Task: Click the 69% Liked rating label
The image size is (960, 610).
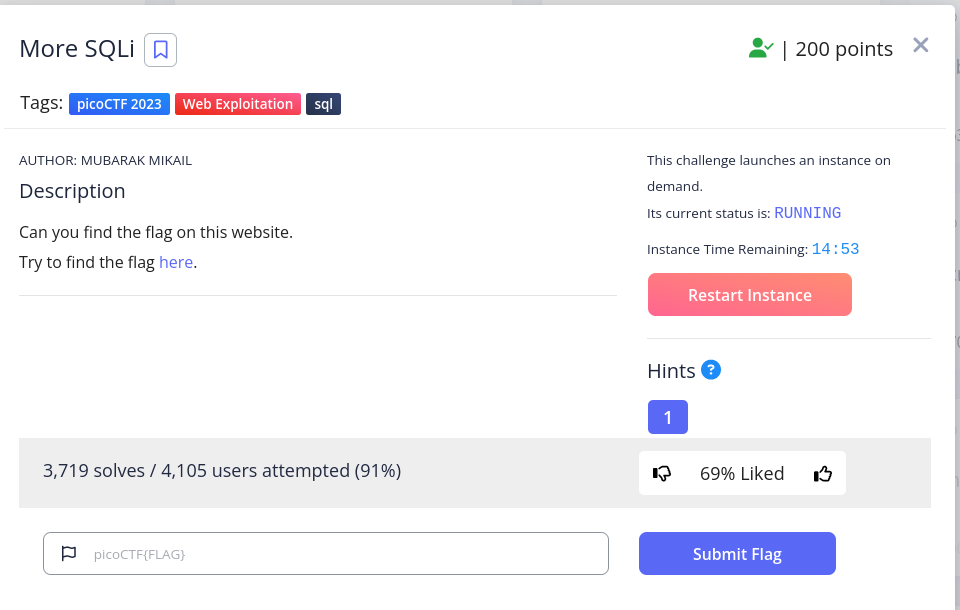Action: [742, 473]
